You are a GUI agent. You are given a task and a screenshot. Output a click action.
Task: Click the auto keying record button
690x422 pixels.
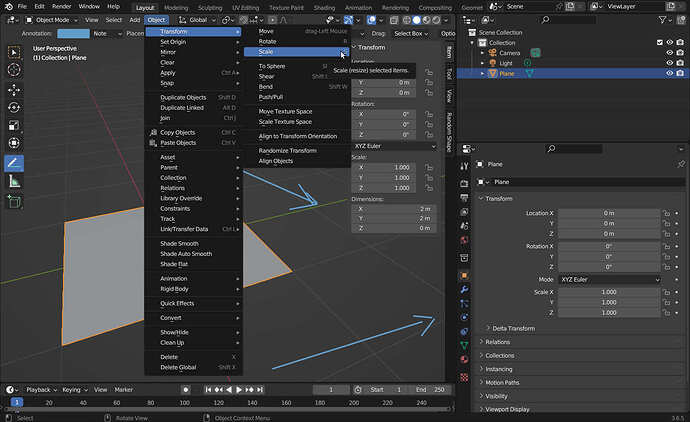[x=186, y=389]
